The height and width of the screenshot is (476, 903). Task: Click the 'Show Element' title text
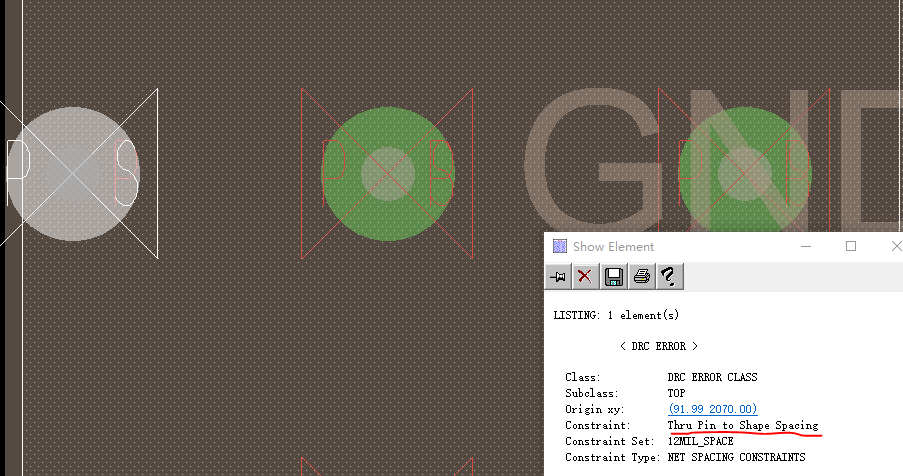tap(613, 246)
